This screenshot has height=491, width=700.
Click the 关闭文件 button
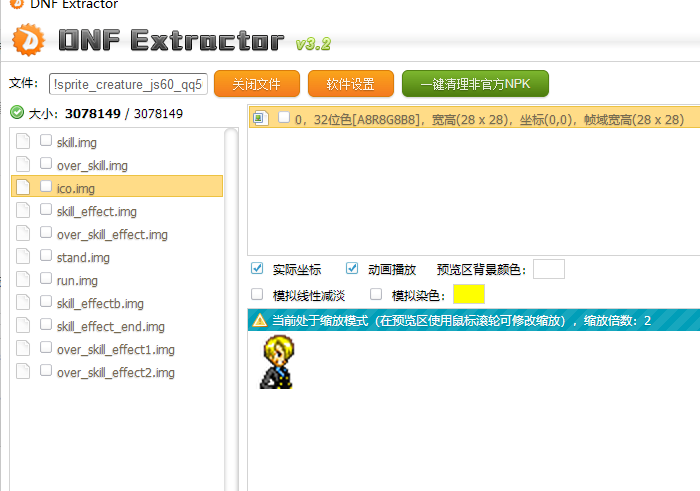coord(257,83)
